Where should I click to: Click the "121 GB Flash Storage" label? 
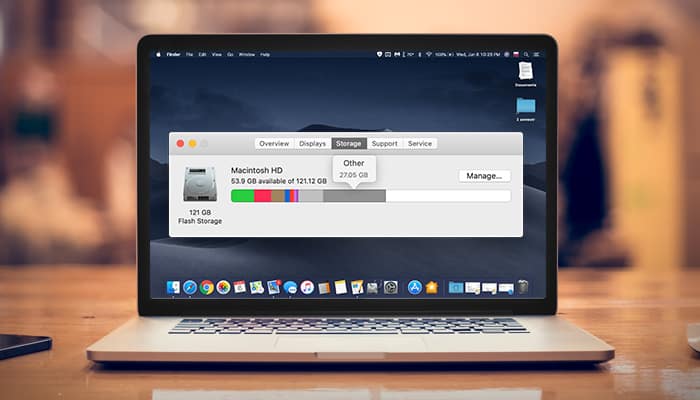click(200, 217)
